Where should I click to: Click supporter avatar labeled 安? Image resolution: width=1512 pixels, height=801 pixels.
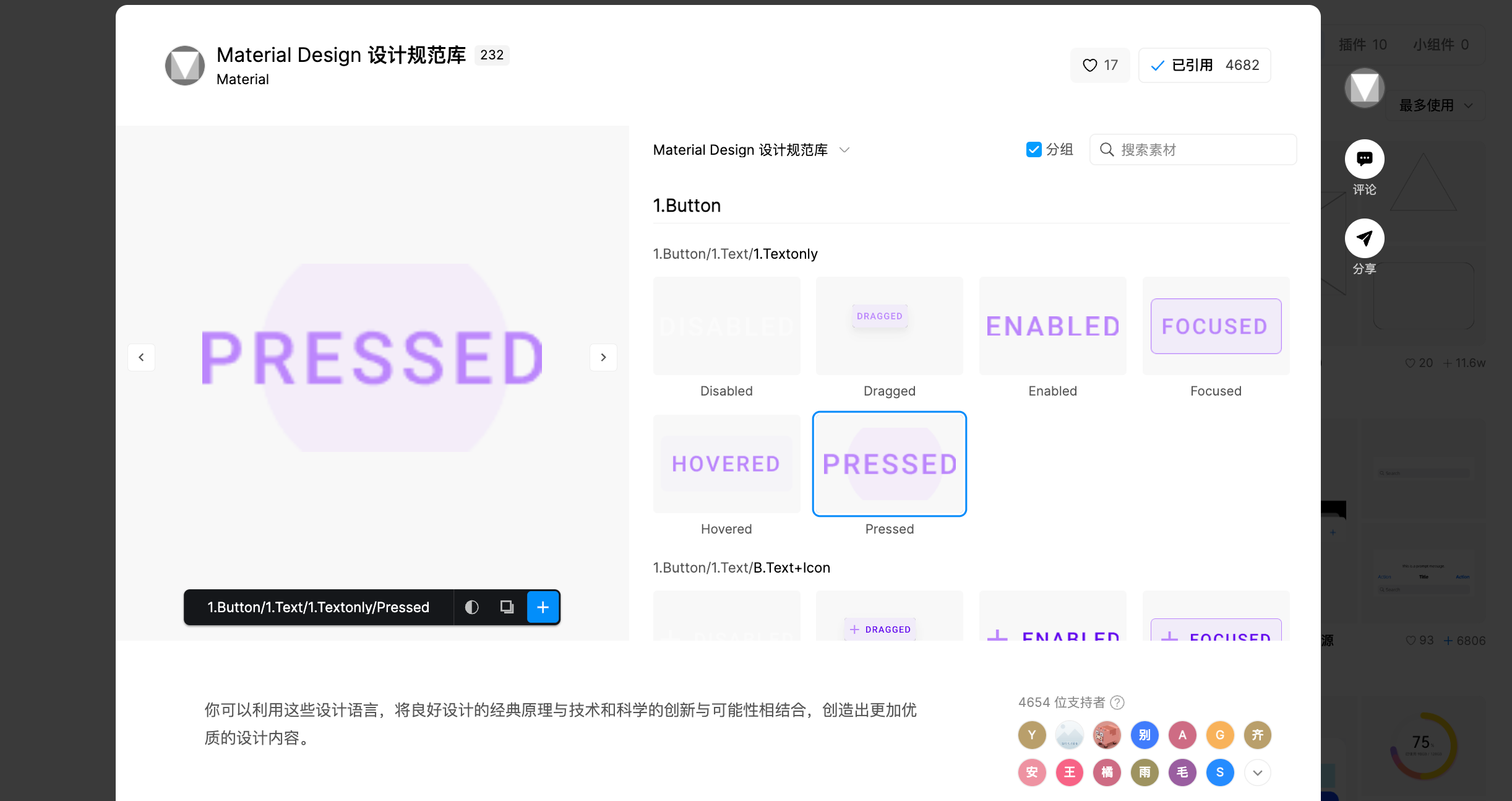(1032, 773)
